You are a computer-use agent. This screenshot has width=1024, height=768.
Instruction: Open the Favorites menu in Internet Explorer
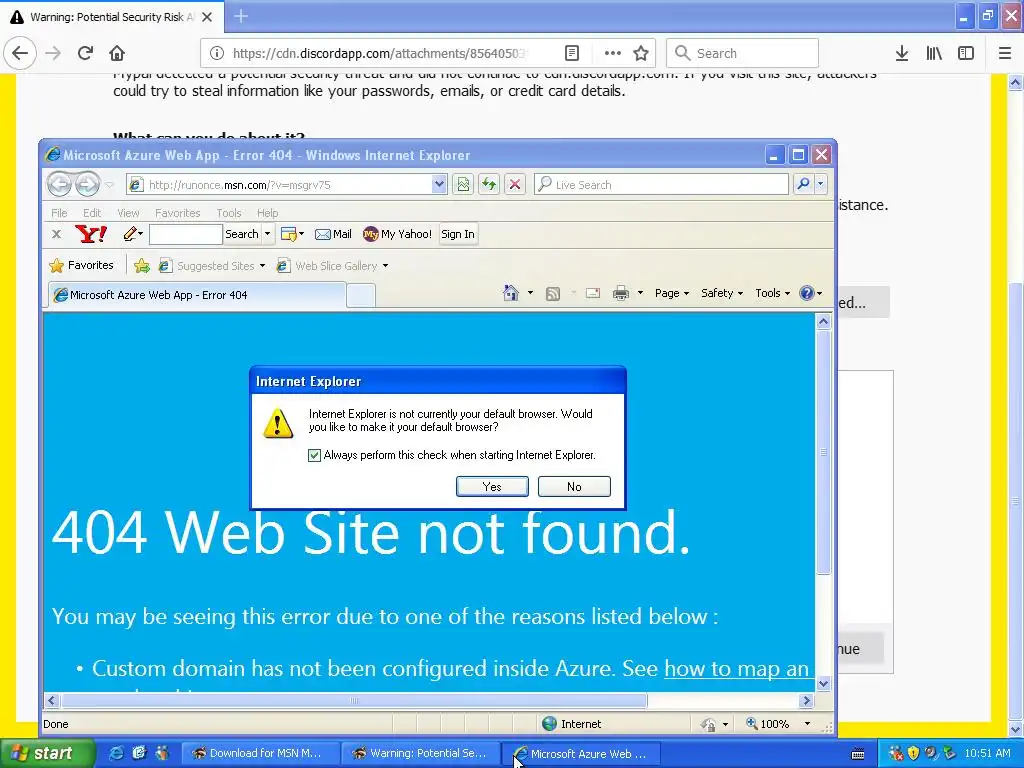click(177, 213)
